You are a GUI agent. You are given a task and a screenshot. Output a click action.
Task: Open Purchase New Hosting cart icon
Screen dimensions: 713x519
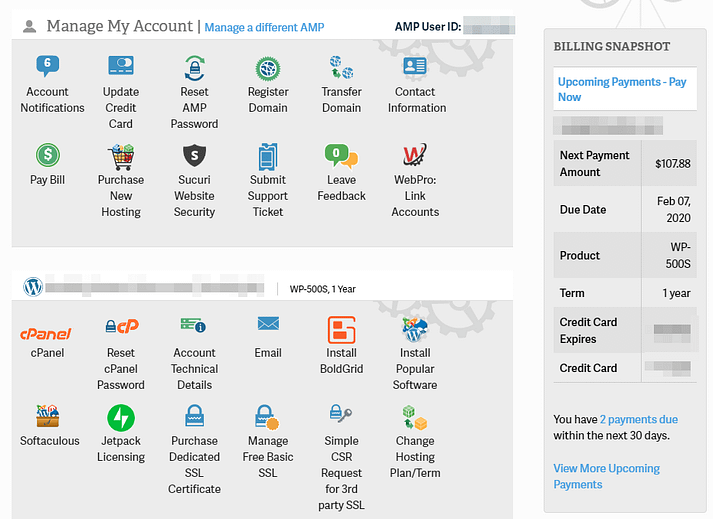(121, 156)
